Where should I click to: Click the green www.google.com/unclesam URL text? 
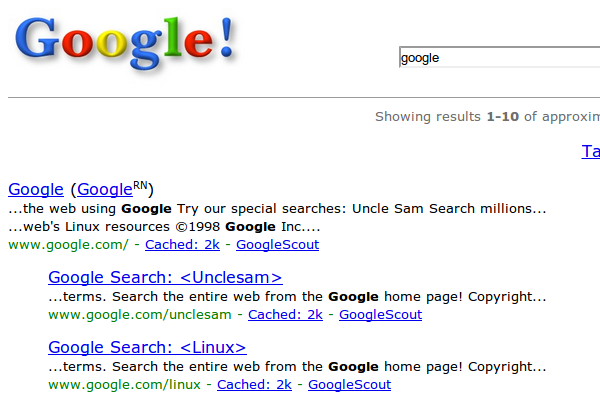pos(140,315)
